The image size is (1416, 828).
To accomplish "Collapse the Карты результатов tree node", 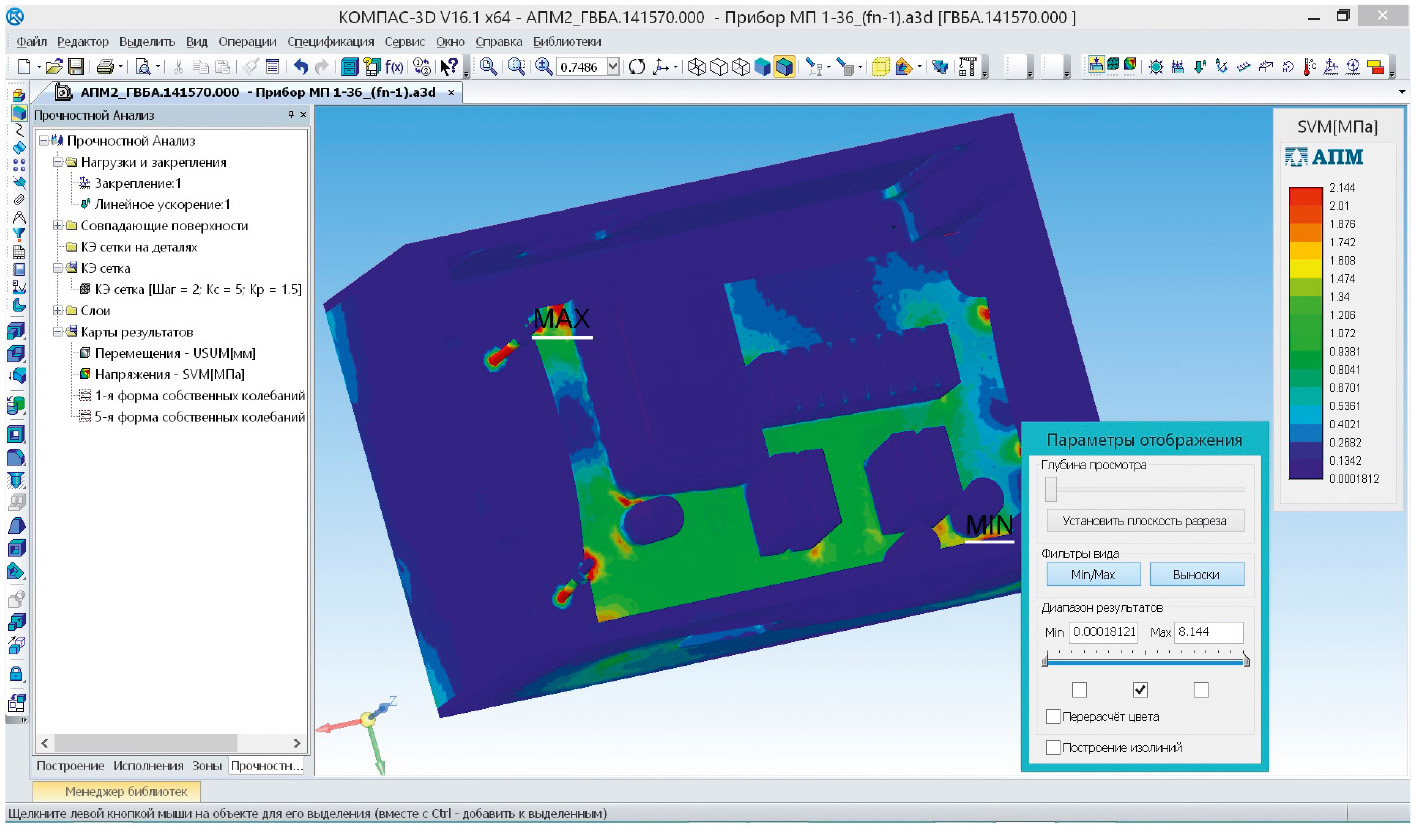I will click(x=58, y=332).
